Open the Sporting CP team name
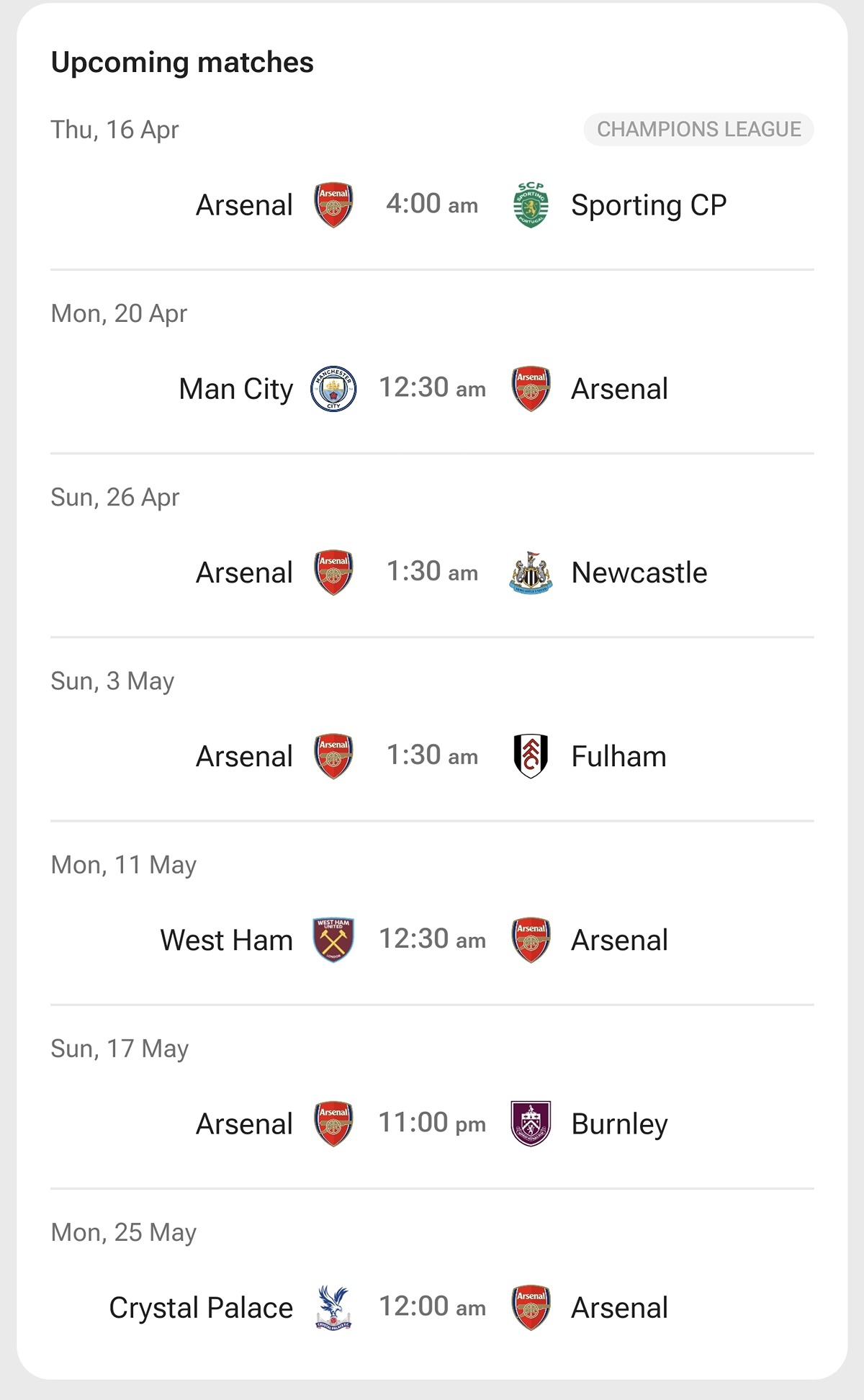 point(649,205)
